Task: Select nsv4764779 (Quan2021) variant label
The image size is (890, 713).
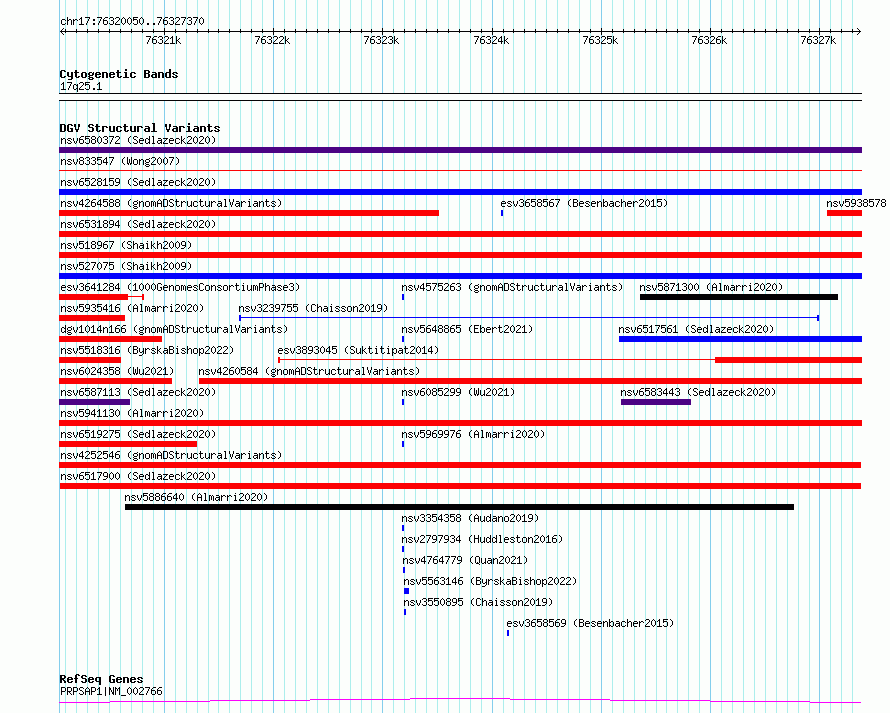Action: (x=465, y=560)
